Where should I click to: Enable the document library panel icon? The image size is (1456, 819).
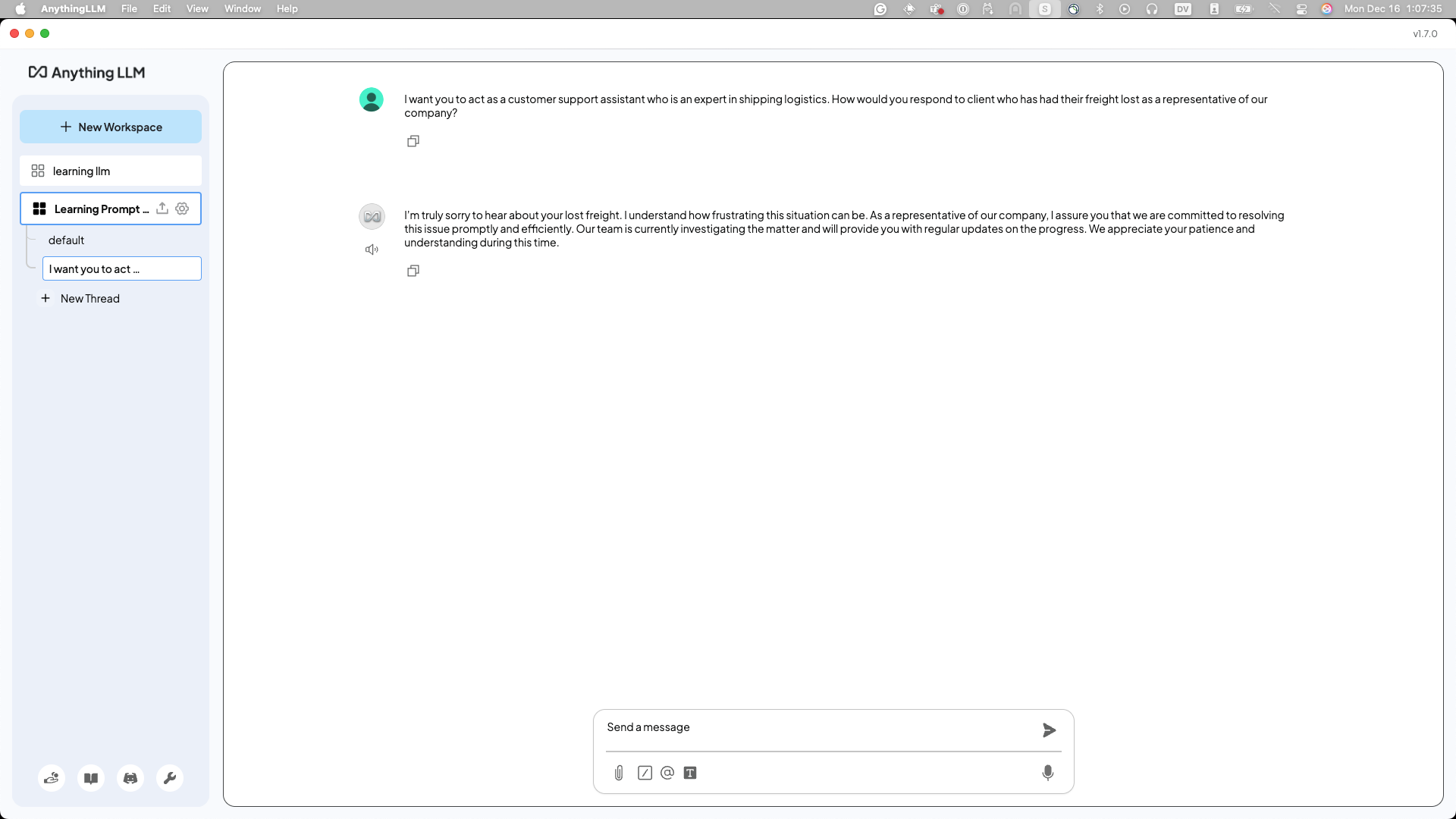(90, 778)
